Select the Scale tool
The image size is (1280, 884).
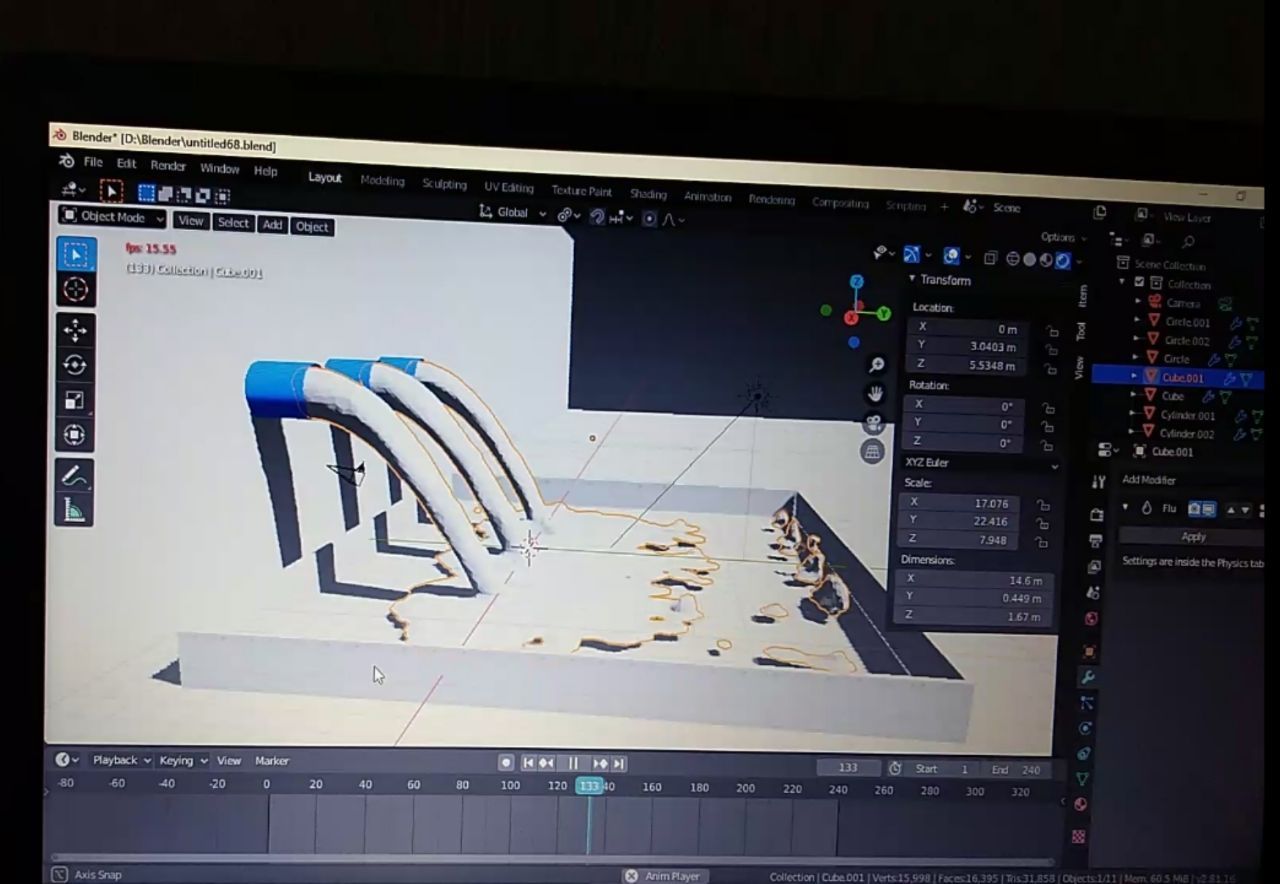(76, 400)
